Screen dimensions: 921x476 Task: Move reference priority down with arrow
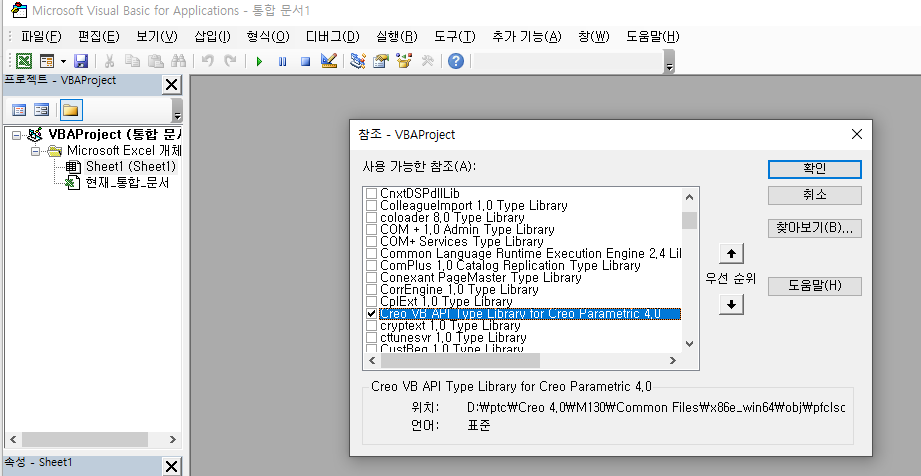click(x=731, y=304)
